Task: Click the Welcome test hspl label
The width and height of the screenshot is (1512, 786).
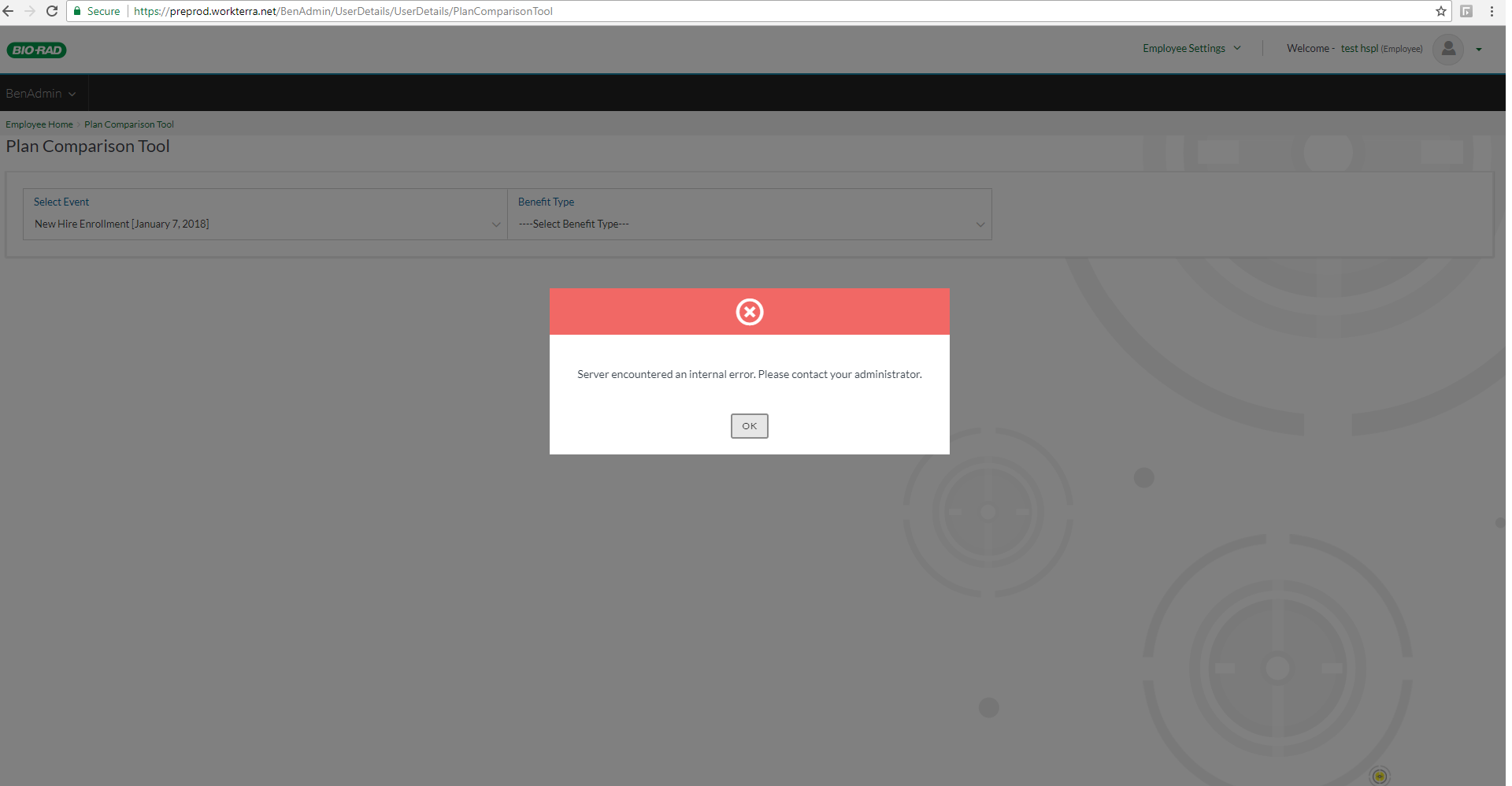Action: [x=1354, y=48]
